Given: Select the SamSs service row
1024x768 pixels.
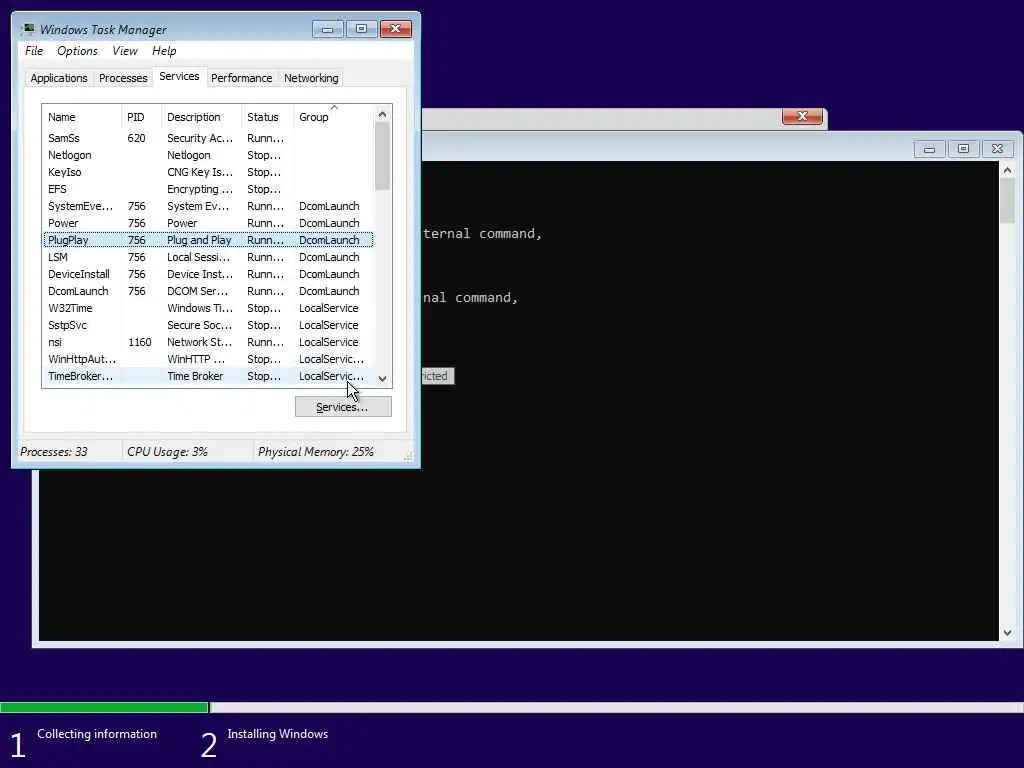Looking at the screenshot, I should tap(208, 138).
